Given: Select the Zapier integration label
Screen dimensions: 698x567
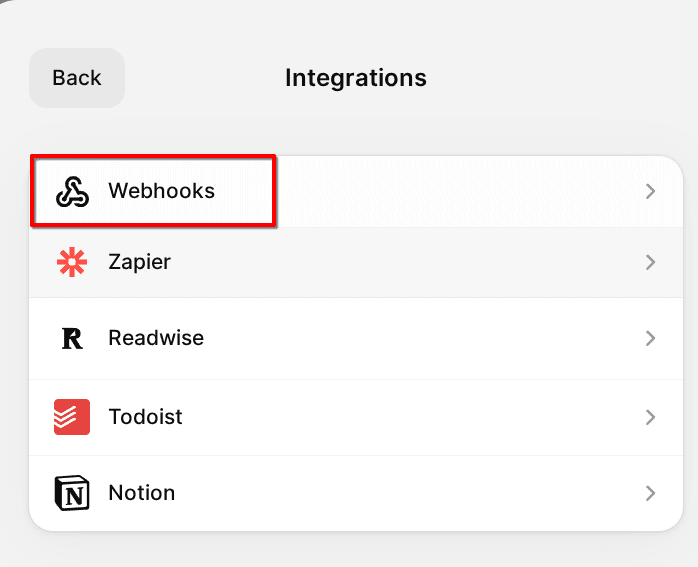Looking at the screenshot, I should click(140, 262).
